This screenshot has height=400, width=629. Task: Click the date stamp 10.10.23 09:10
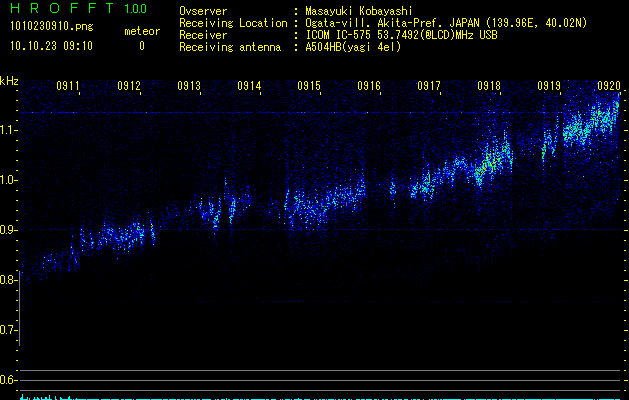point(51,46)
